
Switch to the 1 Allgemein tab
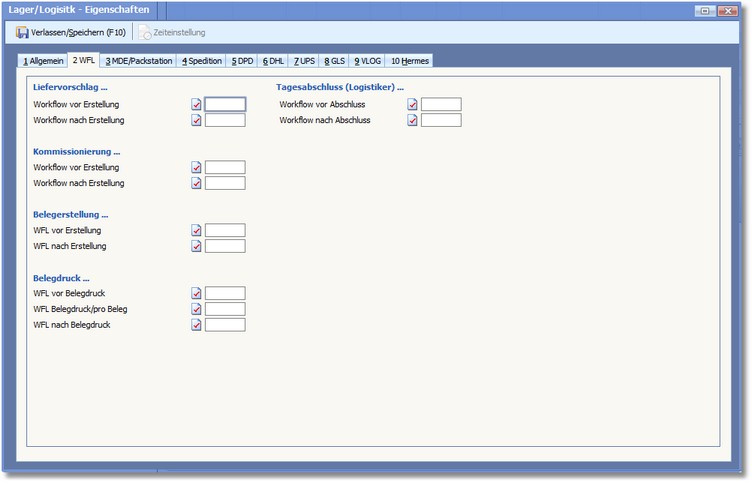tap(43, 61)
